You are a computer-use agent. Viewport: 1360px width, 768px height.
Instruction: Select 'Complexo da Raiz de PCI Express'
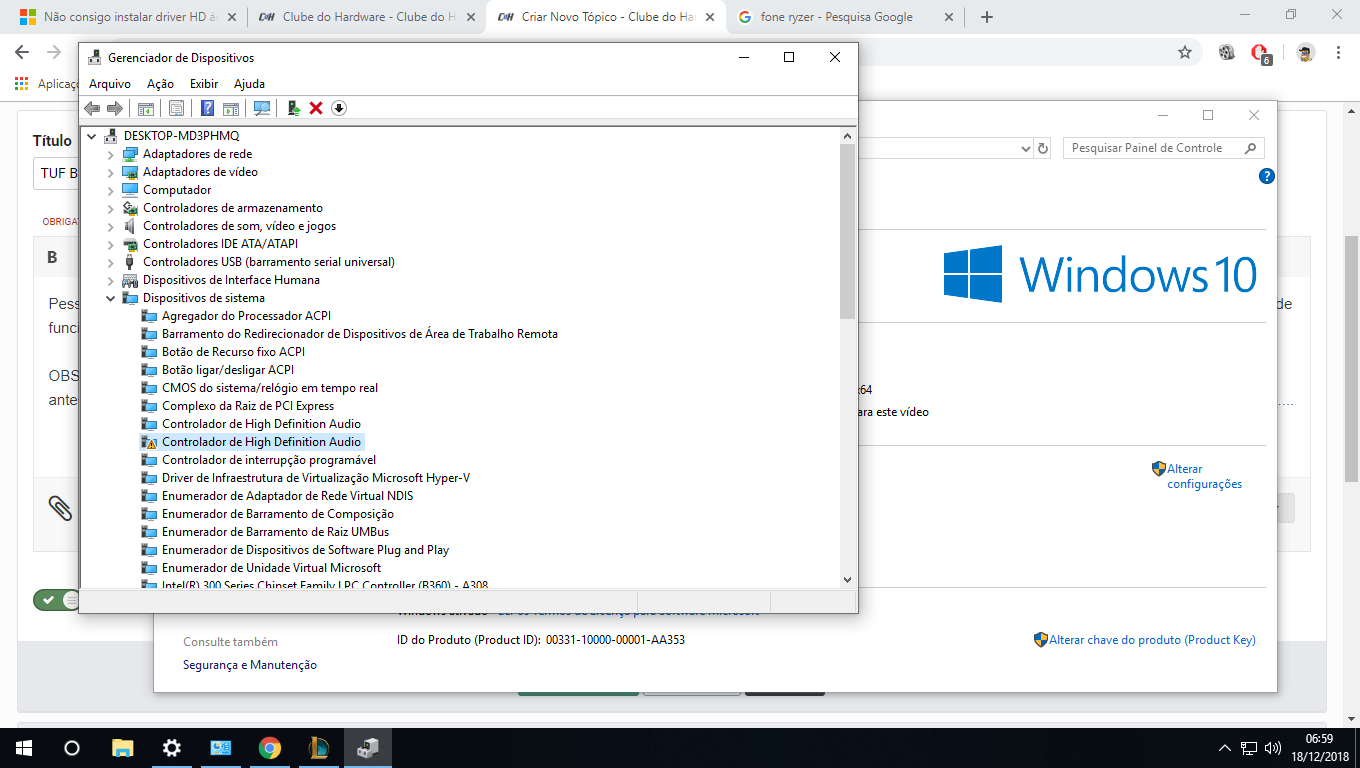pos(248,406)
